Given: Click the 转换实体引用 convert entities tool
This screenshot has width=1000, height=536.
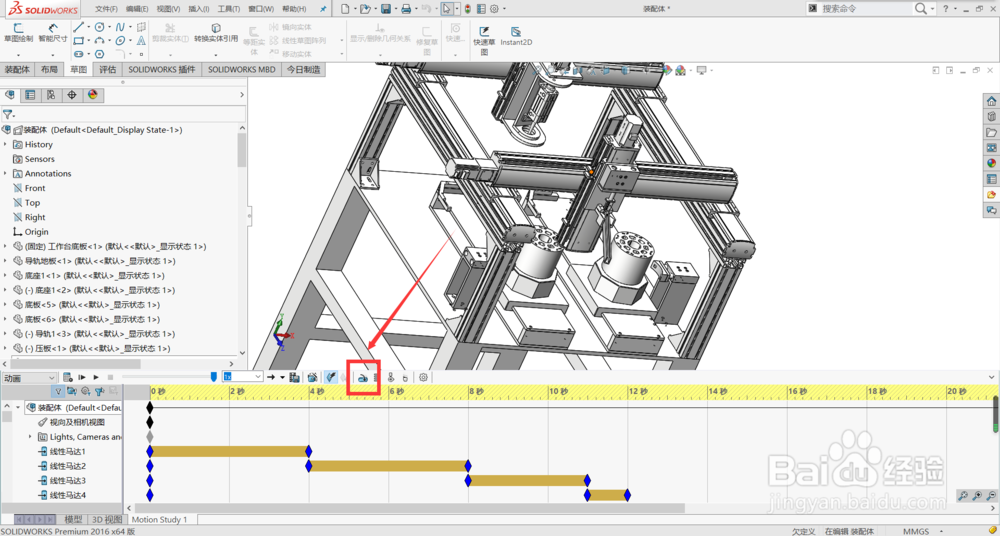Looking at the screenshot, I should pos(216,33).
